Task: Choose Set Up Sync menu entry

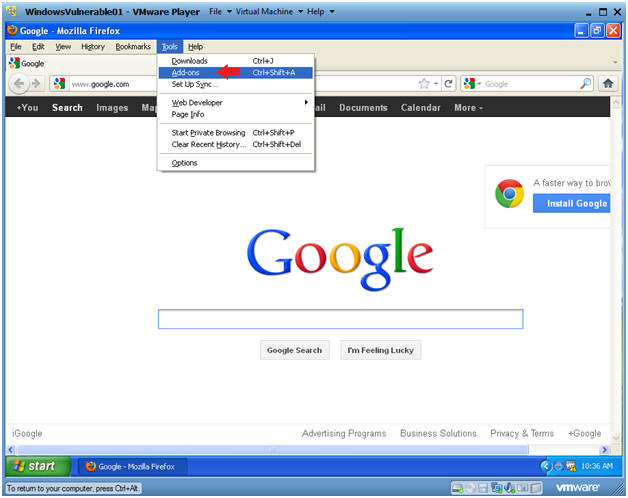Action: pos(236,84)
